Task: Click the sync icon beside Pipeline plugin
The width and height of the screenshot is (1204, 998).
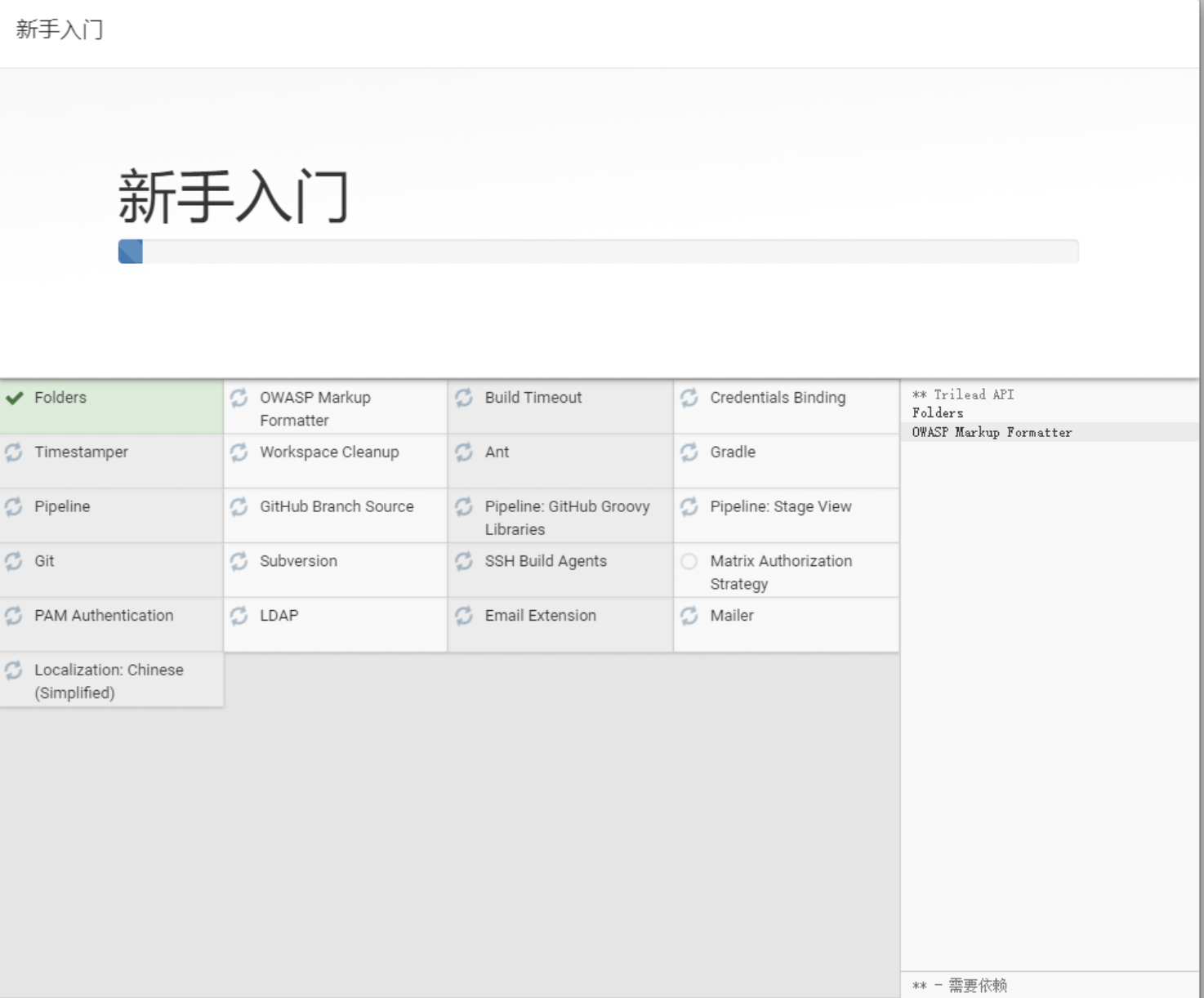Action: click(14, 507)
